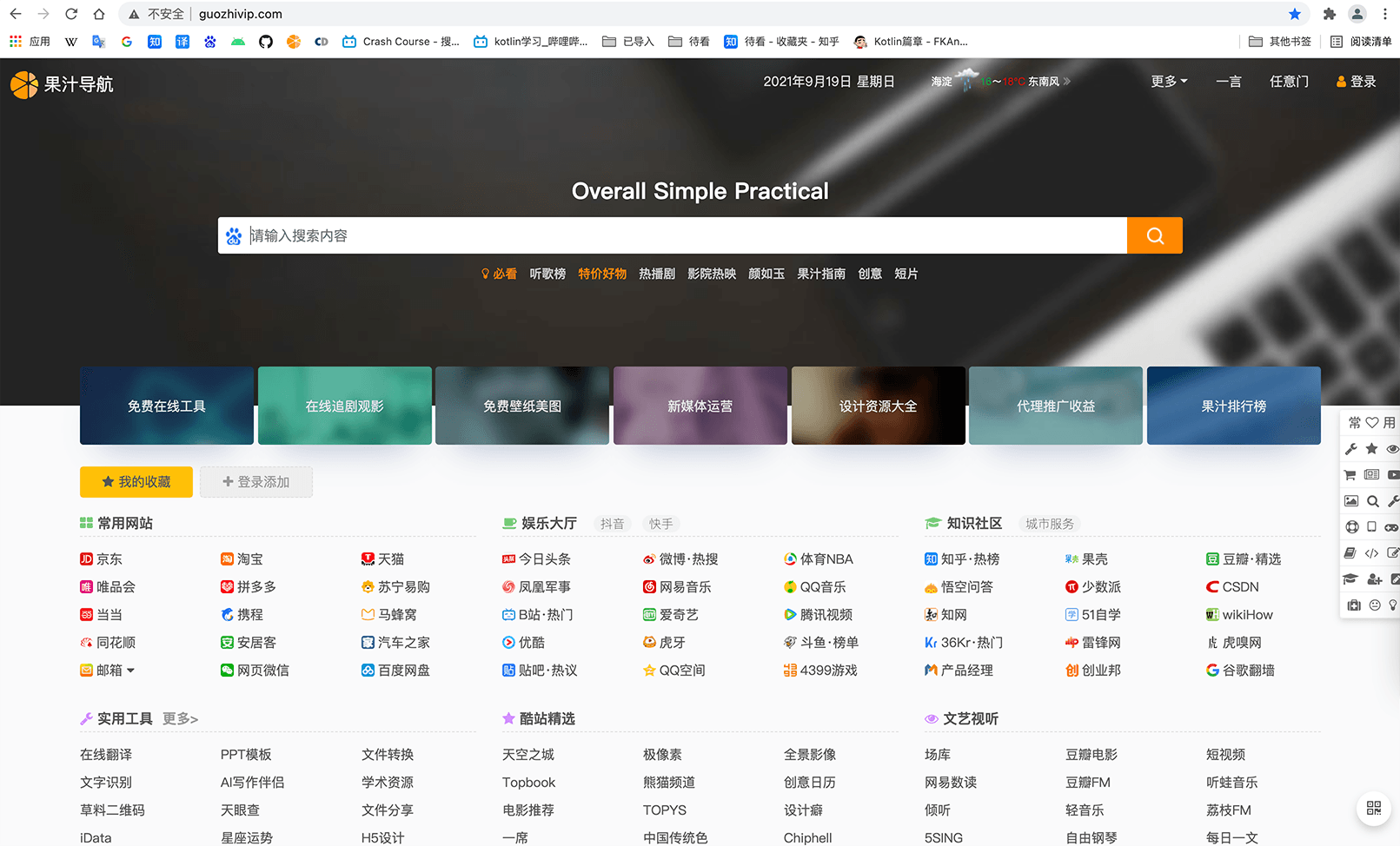Open the Wikipedia W bookmark
The height and width of the screenshot is (846, 1400).
click(71, 41)
